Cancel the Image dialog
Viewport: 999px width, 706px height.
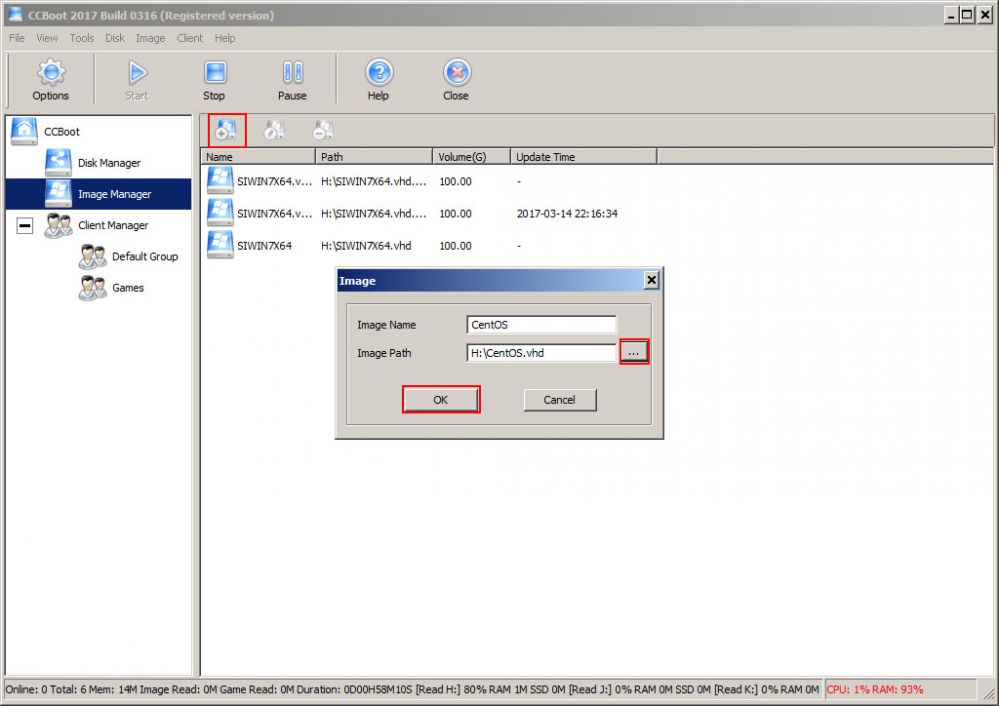point(560,400)
